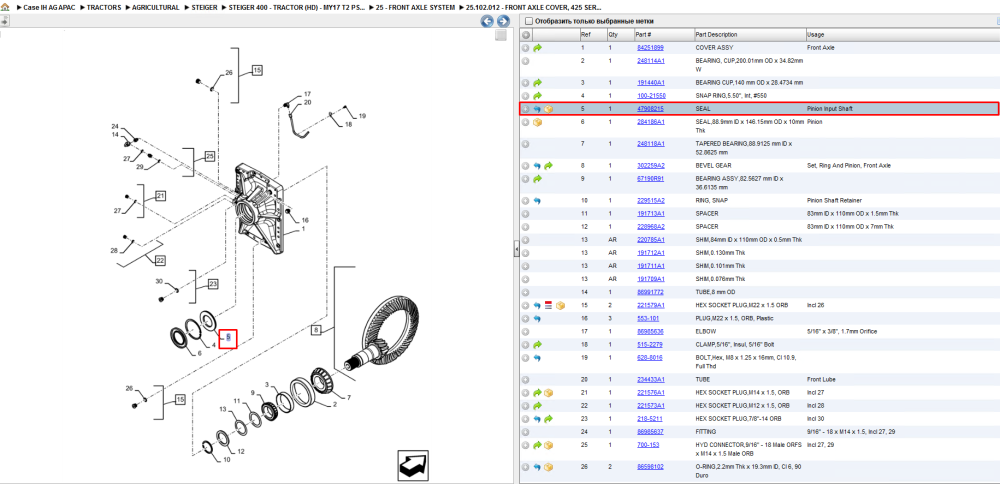Click blue arrow icon for BOLT 628-8016

537,358
